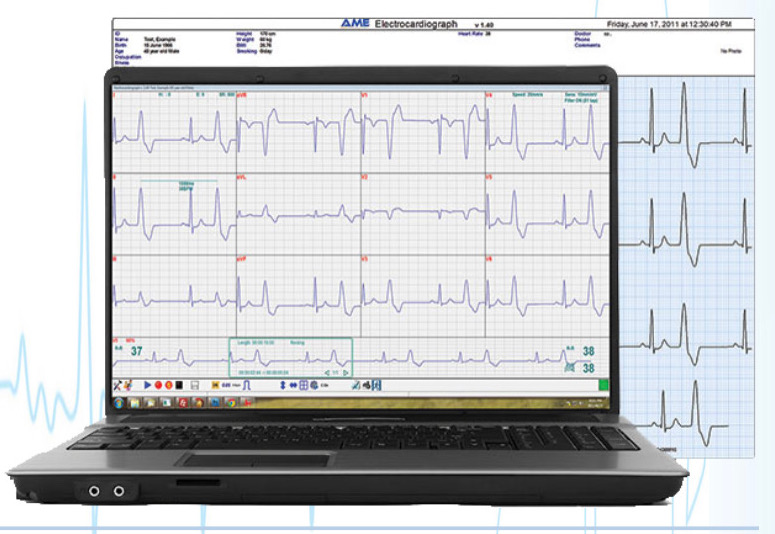
Task: Click the vertical double-arrow sensitivity icon
Action: point(283,385)
